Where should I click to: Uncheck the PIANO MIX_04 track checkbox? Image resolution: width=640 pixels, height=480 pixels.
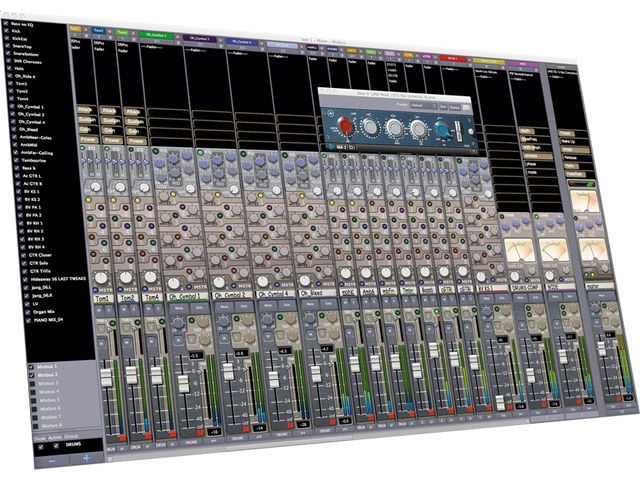[x=28, y=320]
